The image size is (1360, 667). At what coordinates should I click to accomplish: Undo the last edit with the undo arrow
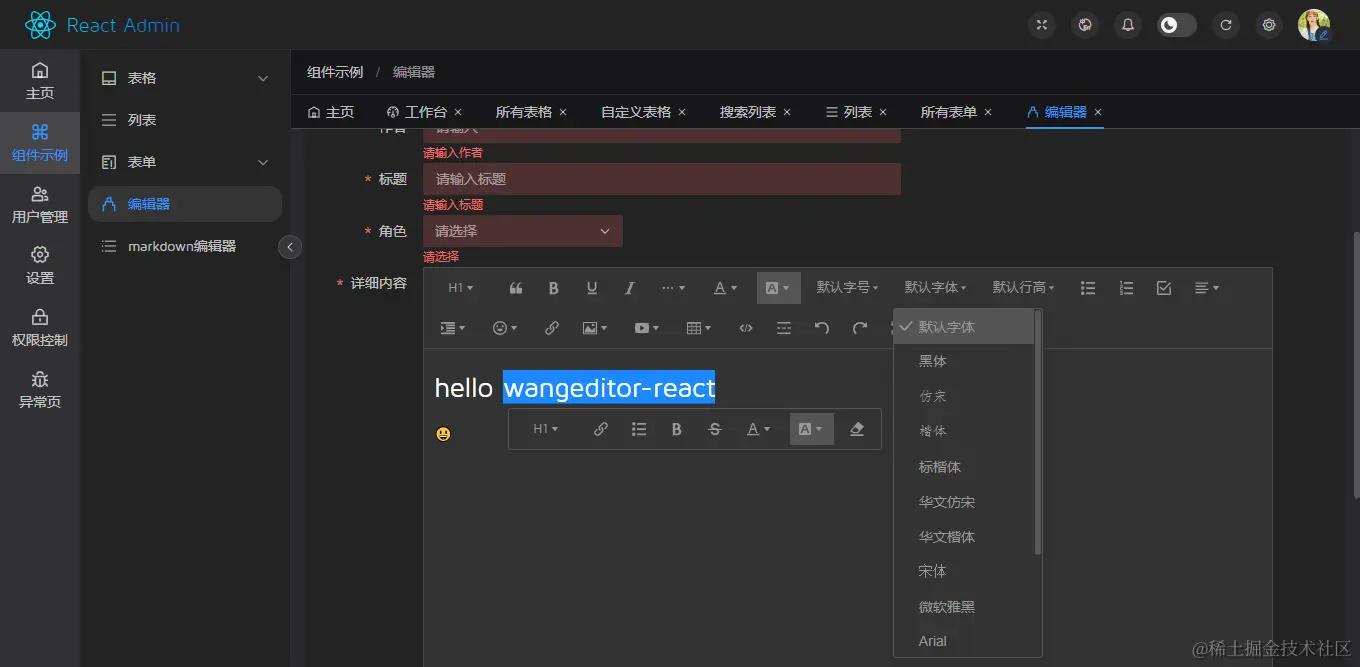[x=822, y=327]
